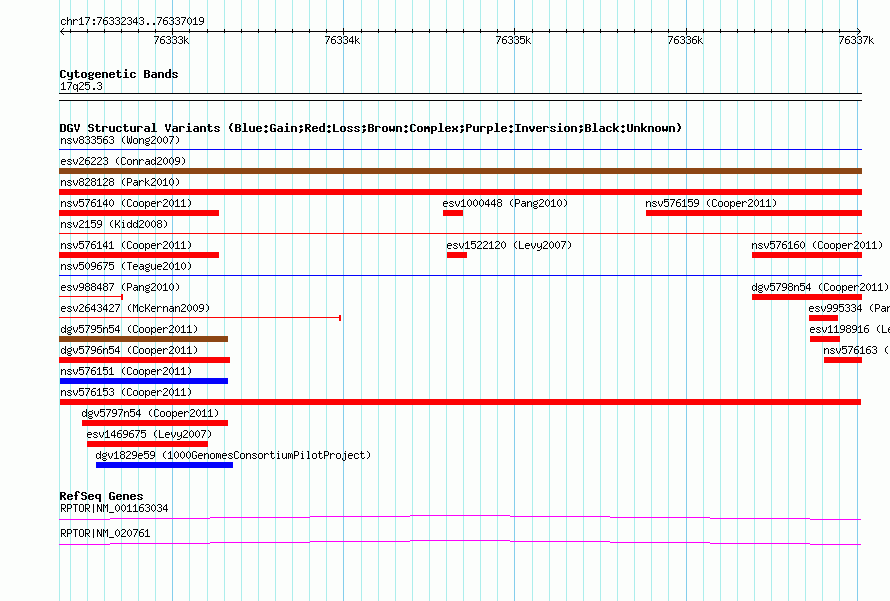Click the red bar under nsv576159
Image resolution: width=890 pixels, height=601 pixels.
(x=754, y=213)
